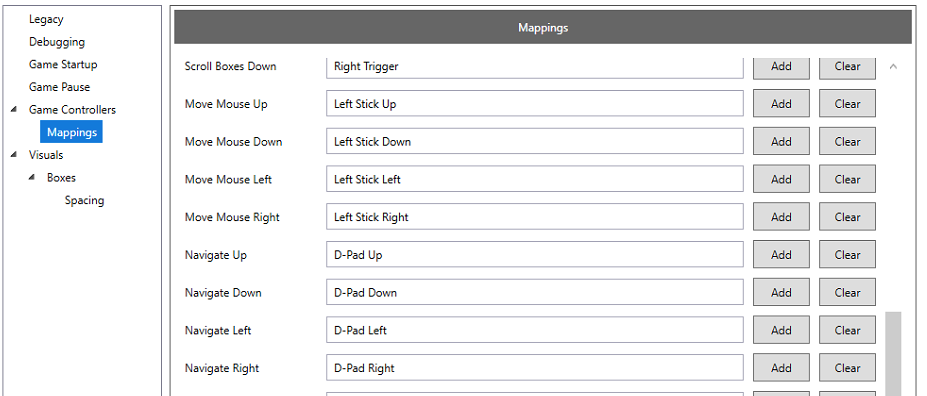Clear the Move Mouse Right mapping
927x396 pixels.
point(847,217)
